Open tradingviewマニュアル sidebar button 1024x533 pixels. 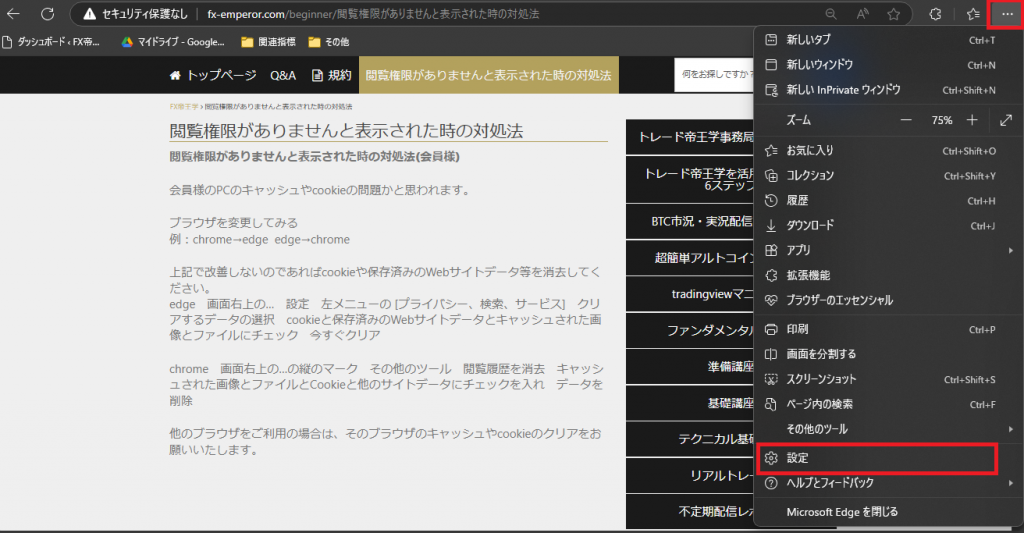click(x=690, y=295)
